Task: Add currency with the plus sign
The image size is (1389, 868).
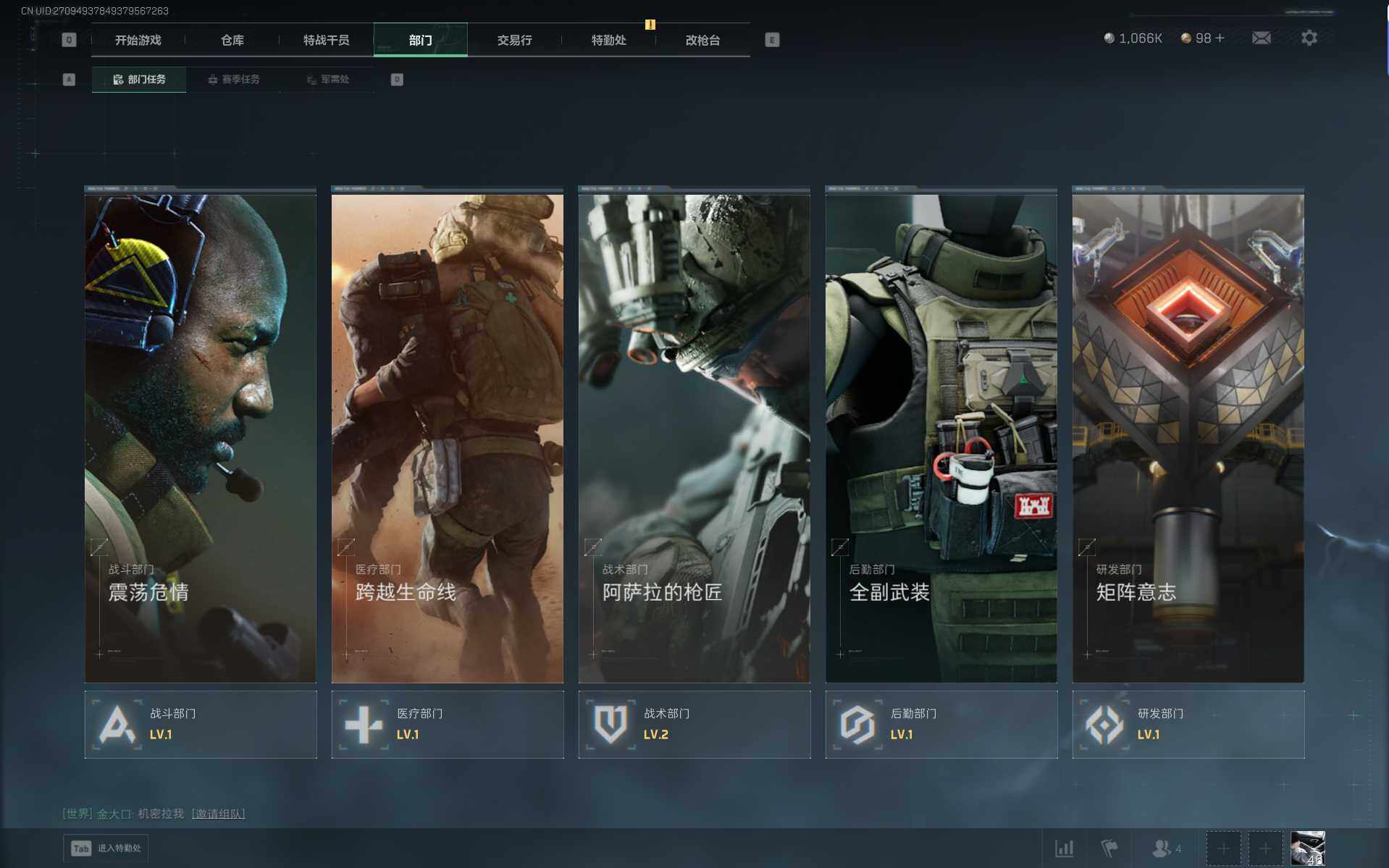Action: tap(1220, 38)
